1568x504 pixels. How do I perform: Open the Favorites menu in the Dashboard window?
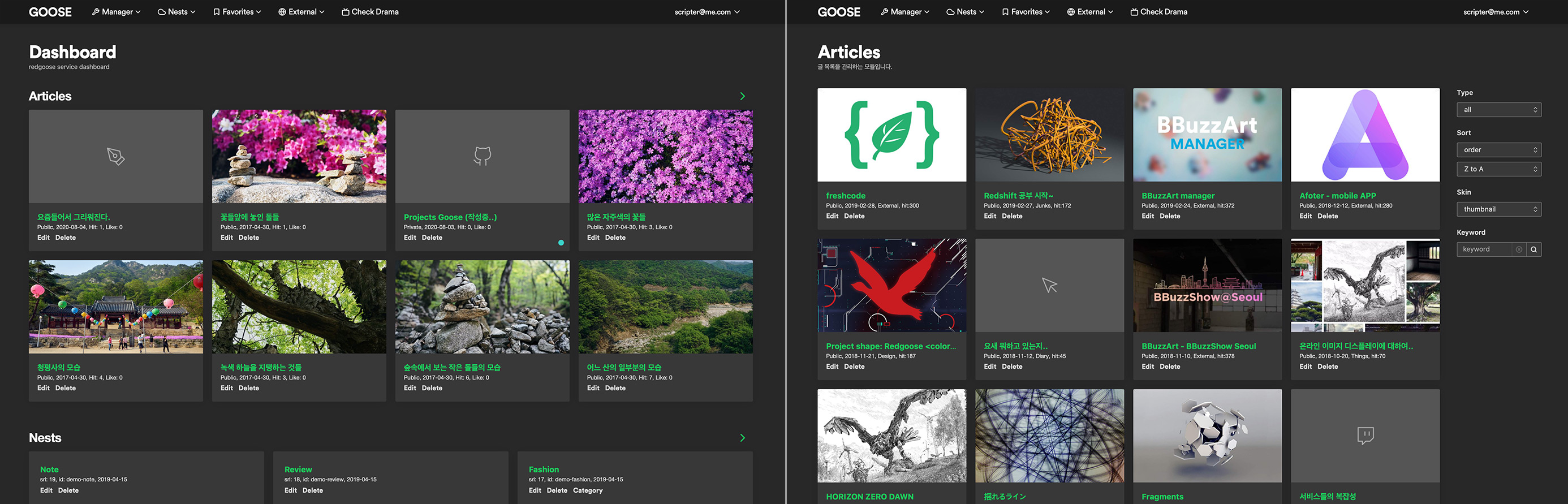237,12
